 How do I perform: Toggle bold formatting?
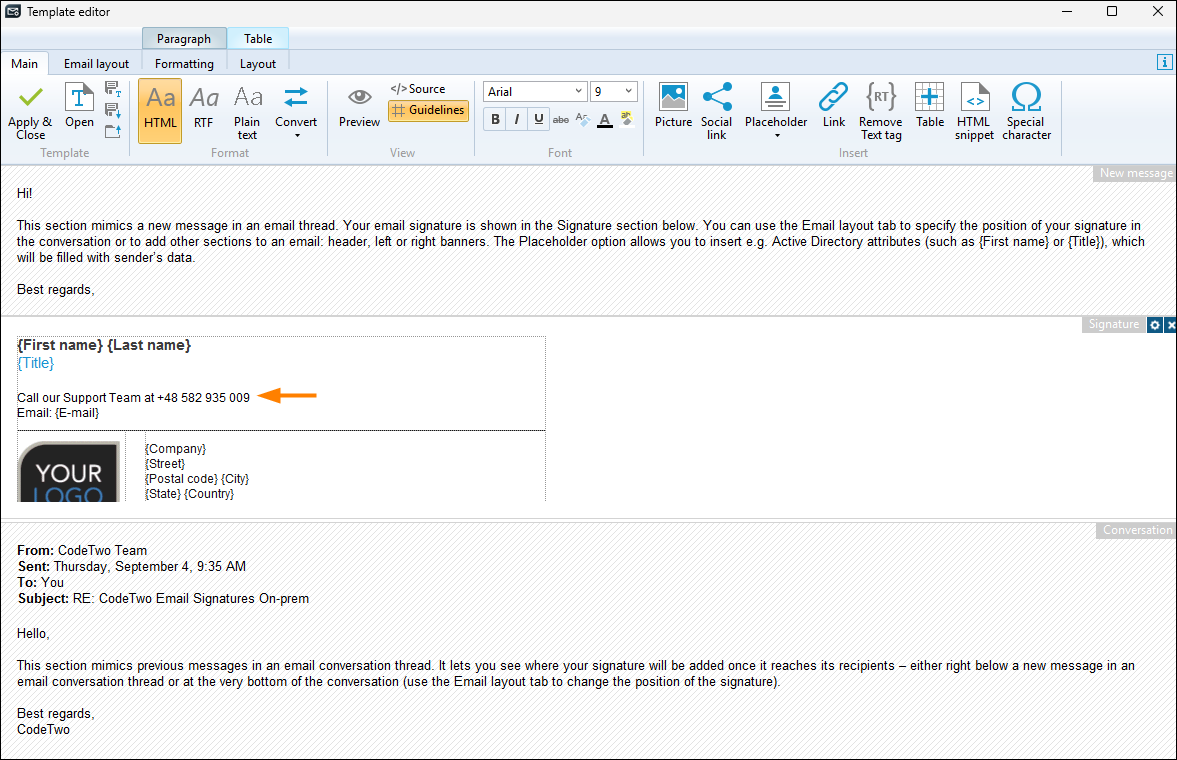tap(495, 120)
